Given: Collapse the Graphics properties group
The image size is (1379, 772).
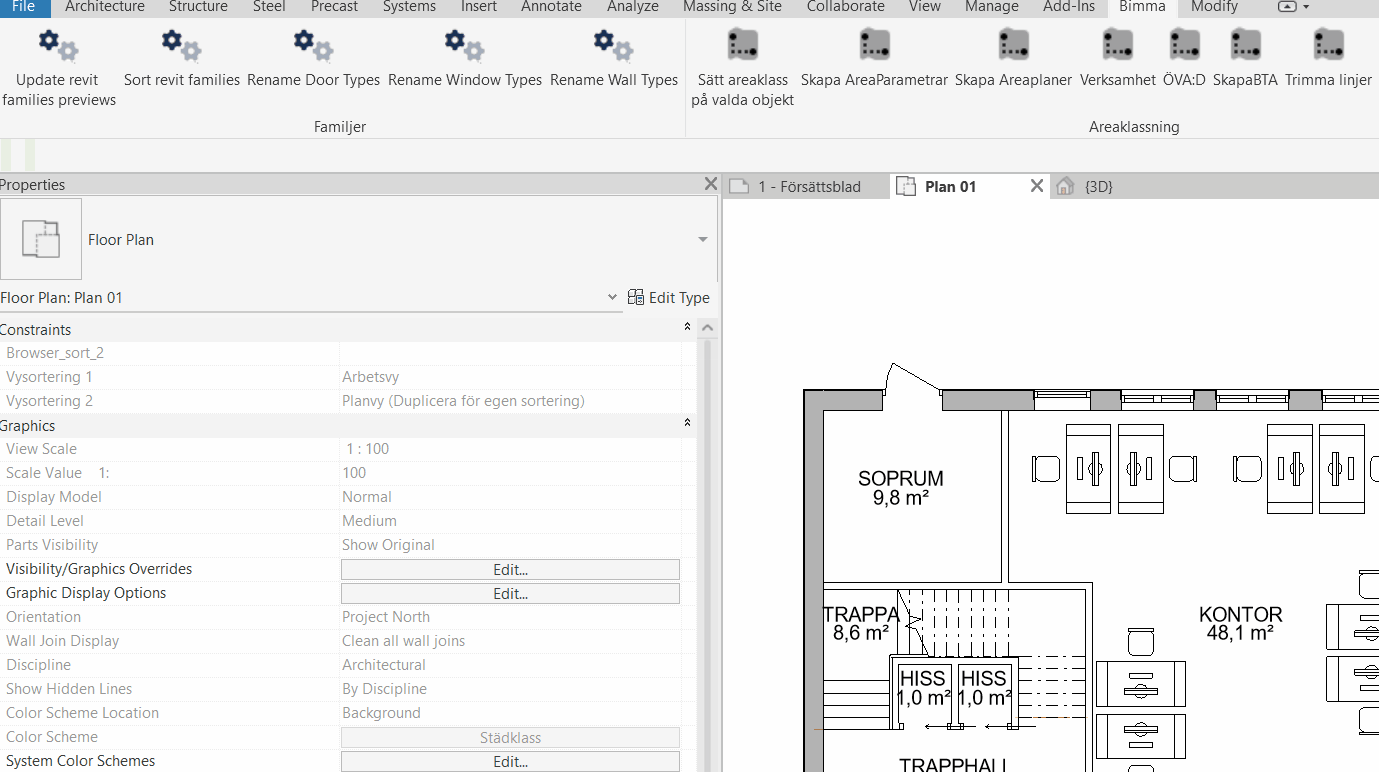Looking at the screenshot, I should point(687,424).
